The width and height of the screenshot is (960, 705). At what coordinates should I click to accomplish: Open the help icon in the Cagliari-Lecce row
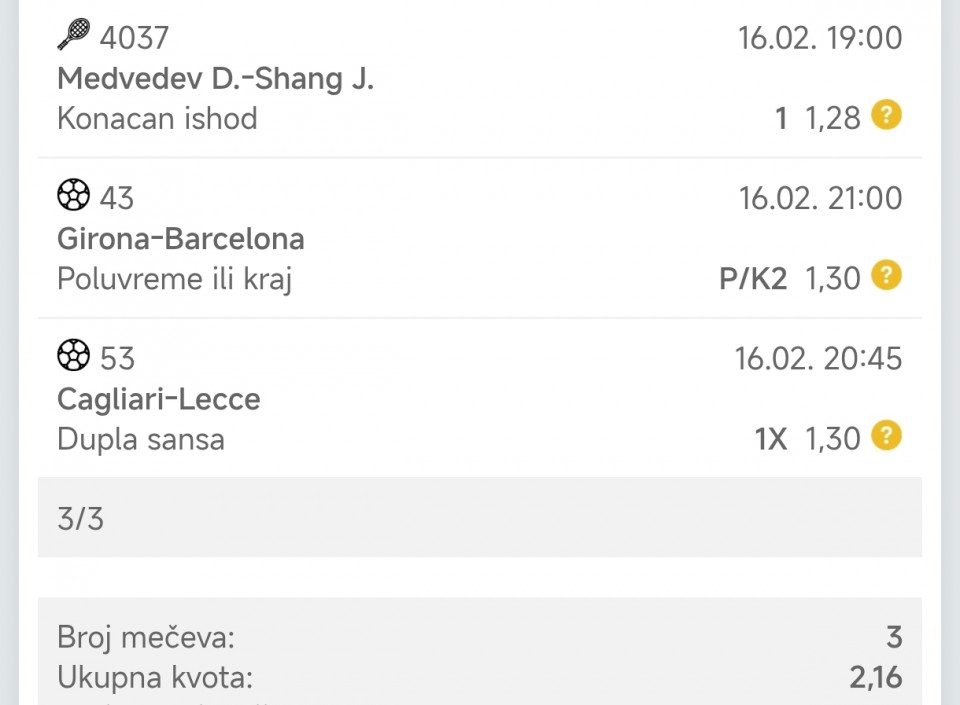[x=886, y=436]
